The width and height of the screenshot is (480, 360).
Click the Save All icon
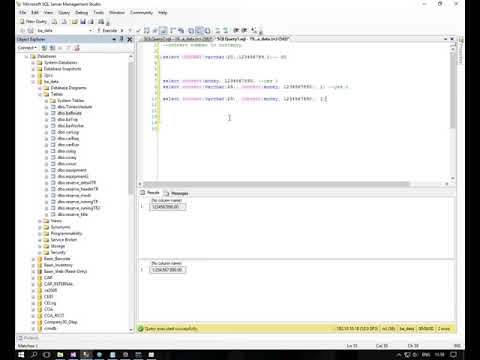(91, 22)
